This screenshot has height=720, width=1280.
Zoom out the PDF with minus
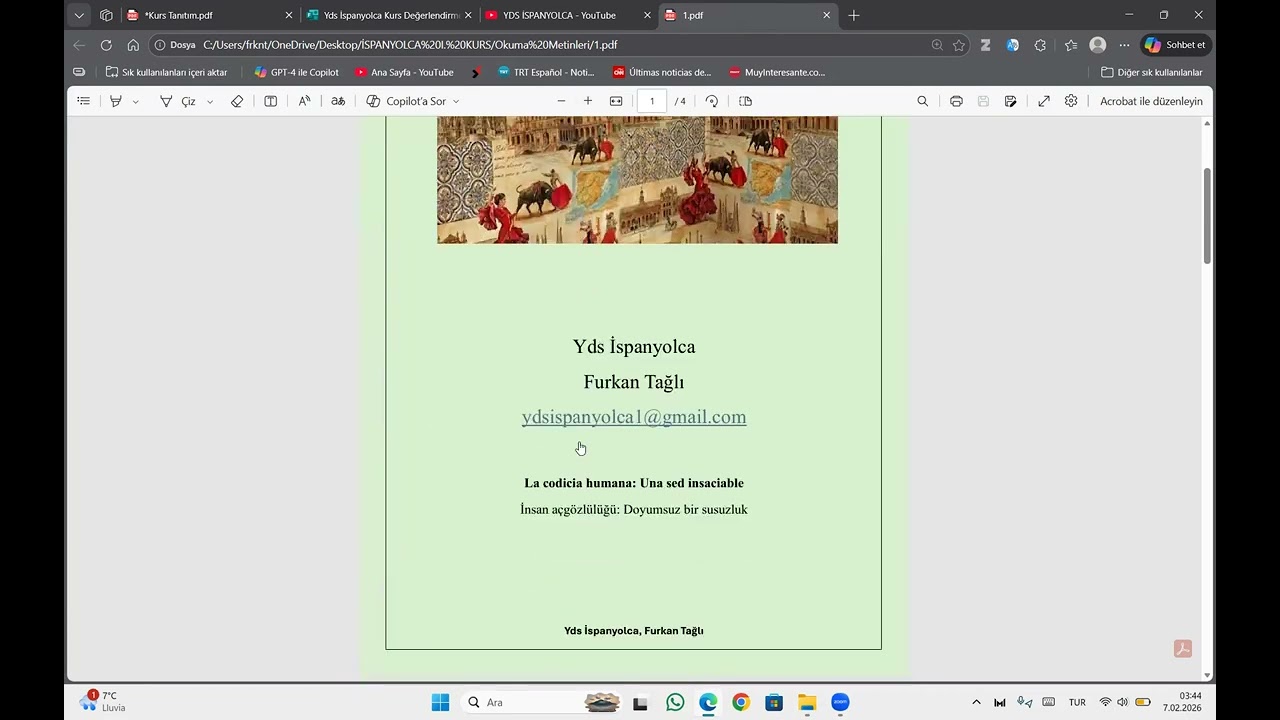(x=561, y=101)
